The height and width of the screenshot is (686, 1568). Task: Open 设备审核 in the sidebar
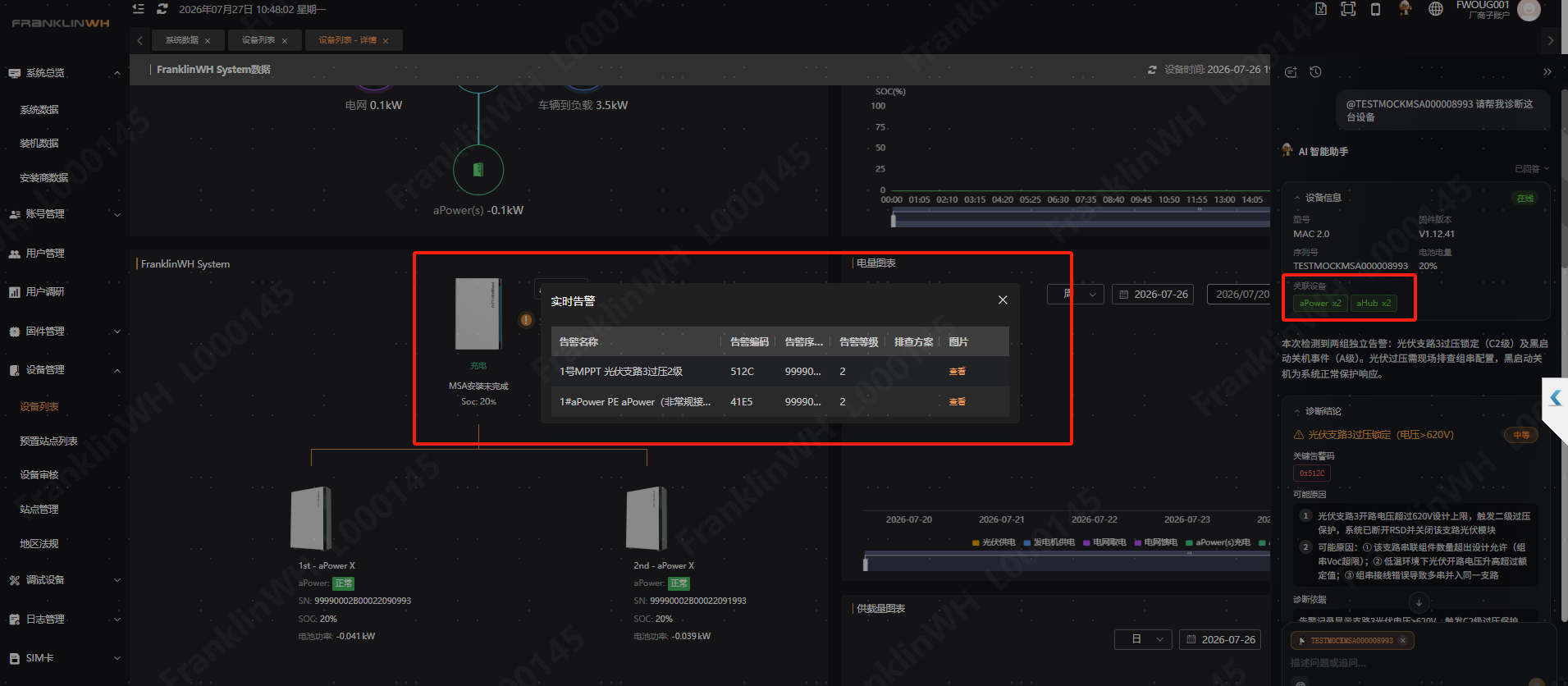39,475
